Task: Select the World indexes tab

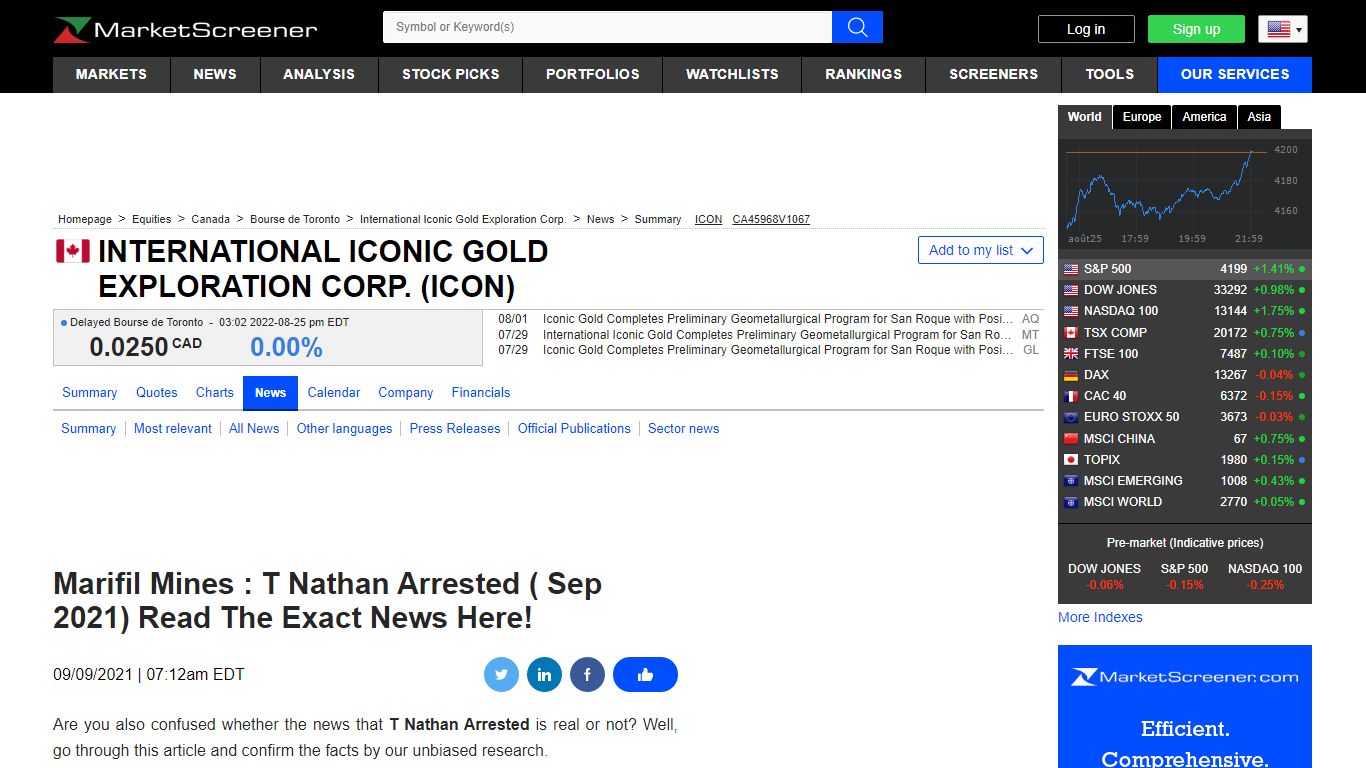Action: (1084, 117)
